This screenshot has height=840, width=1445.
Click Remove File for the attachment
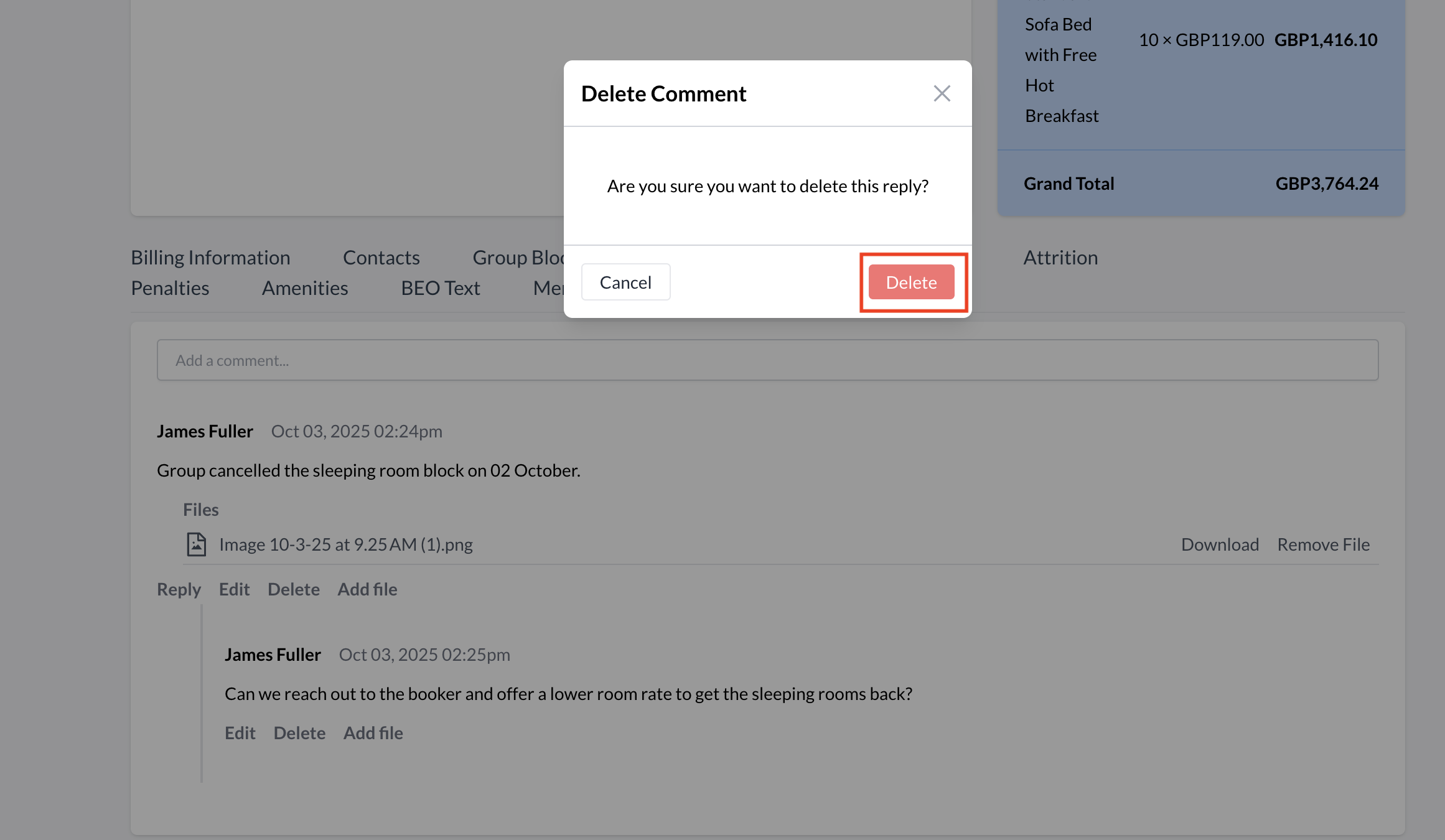1323,544
